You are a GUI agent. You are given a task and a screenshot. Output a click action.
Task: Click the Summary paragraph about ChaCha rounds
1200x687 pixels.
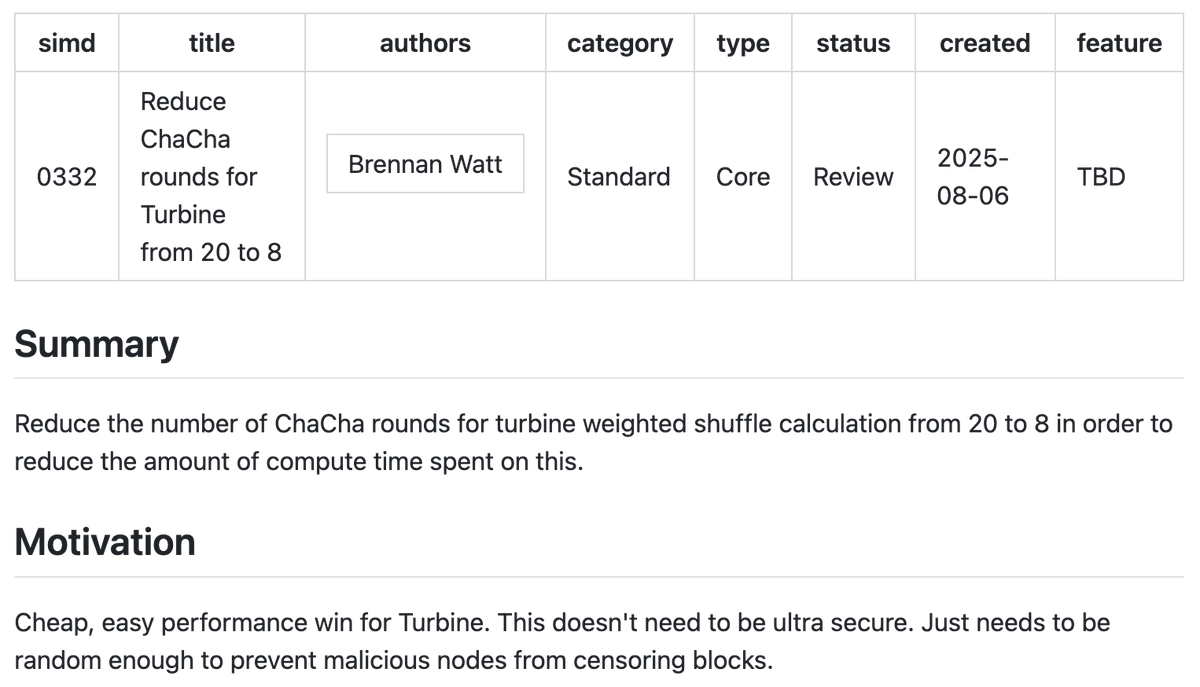[592, 443]
